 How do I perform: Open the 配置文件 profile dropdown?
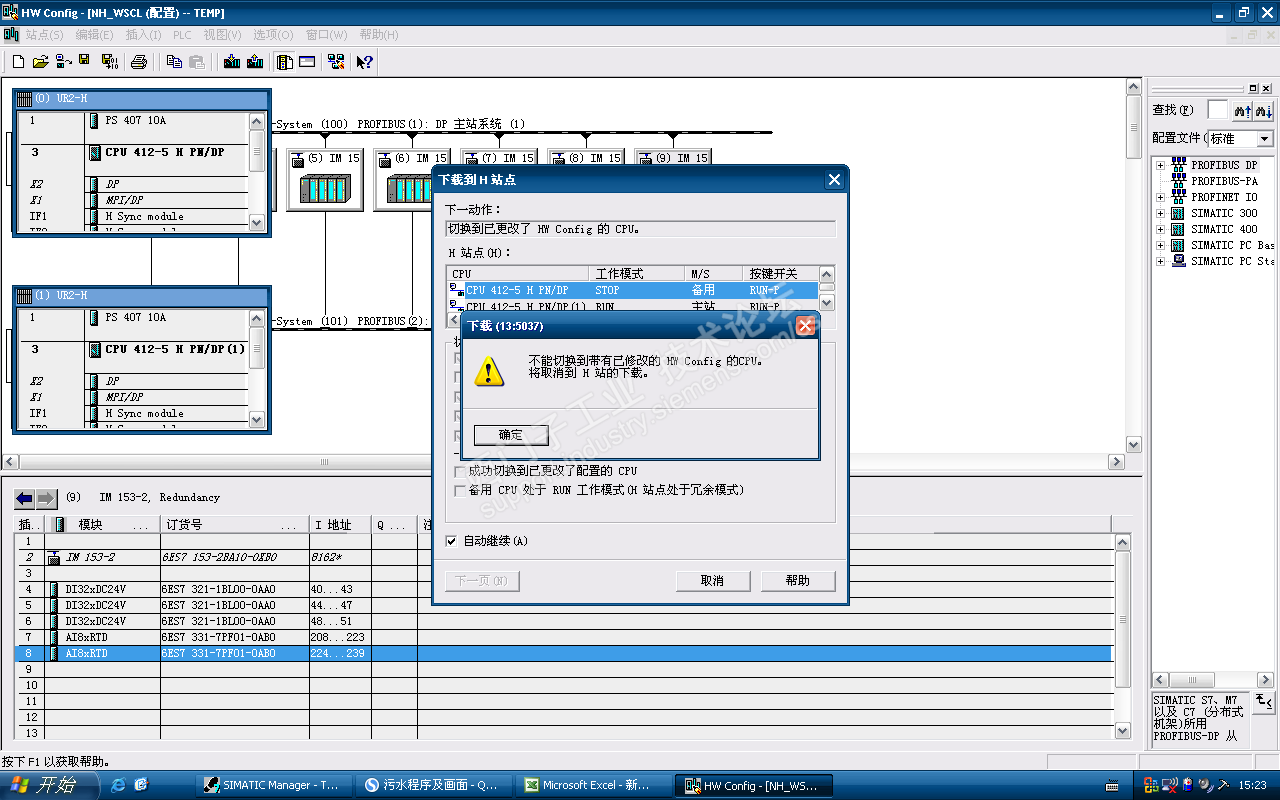[1265, 139]
